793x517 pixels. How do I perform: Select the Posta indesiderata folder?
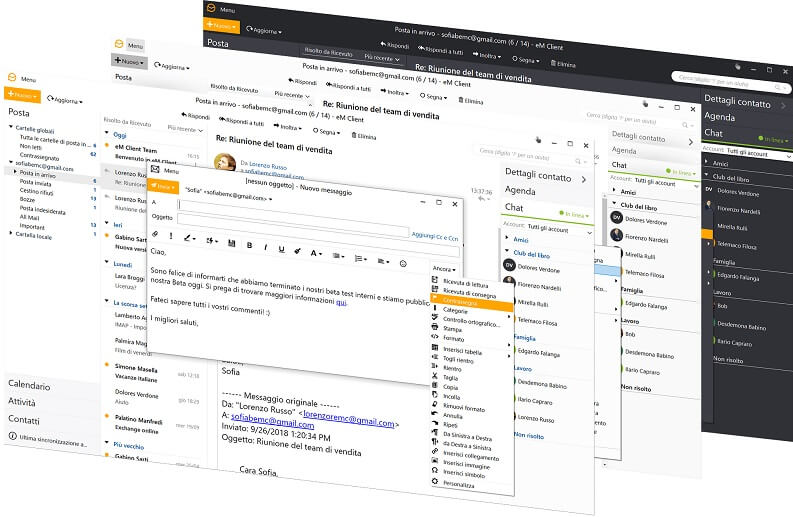[42, 209]
